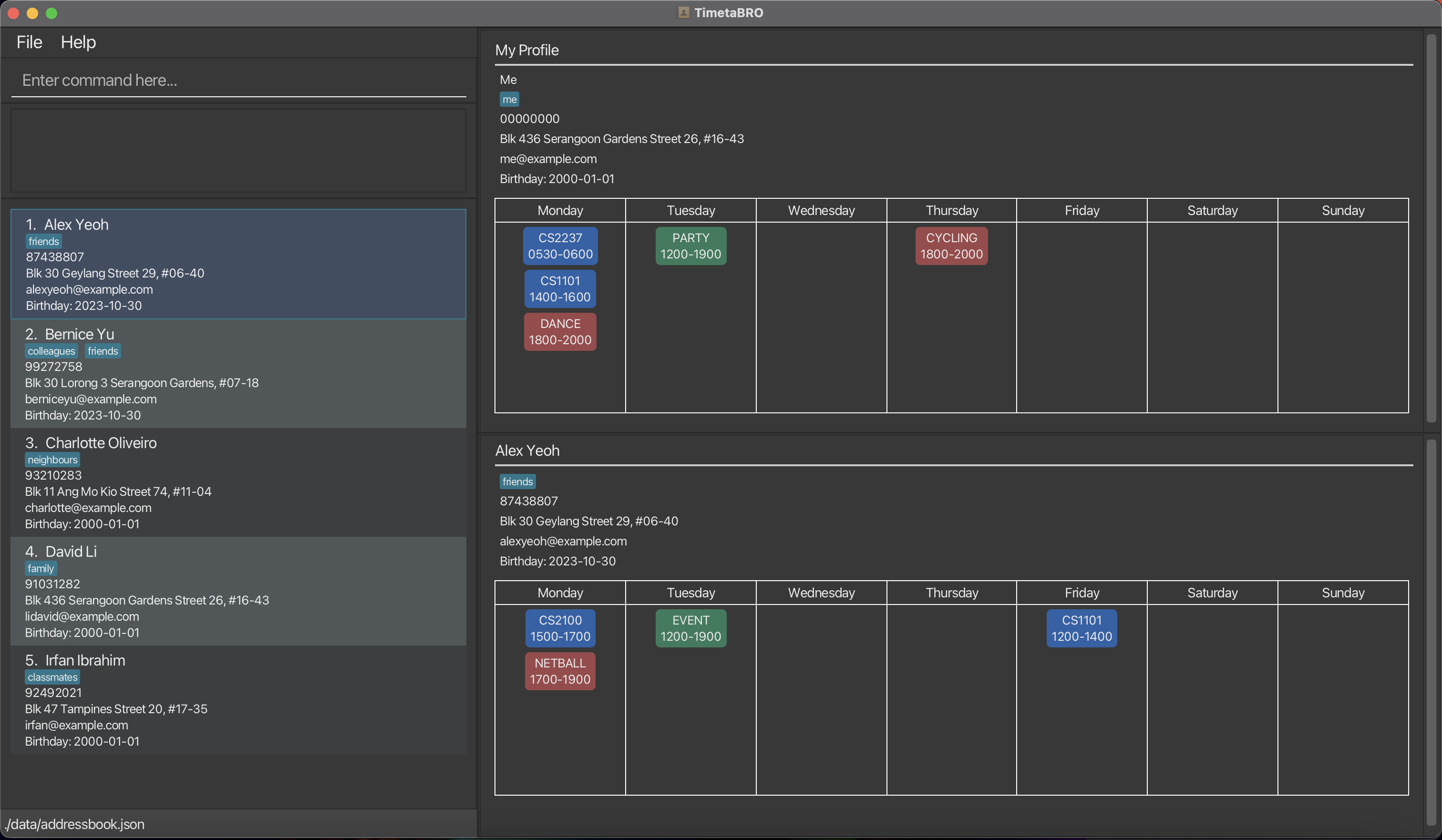This screenshot has width=1442, height=840.
Task: Click Friday header in My Profile timetable
Action: [x=1081, y=211]
